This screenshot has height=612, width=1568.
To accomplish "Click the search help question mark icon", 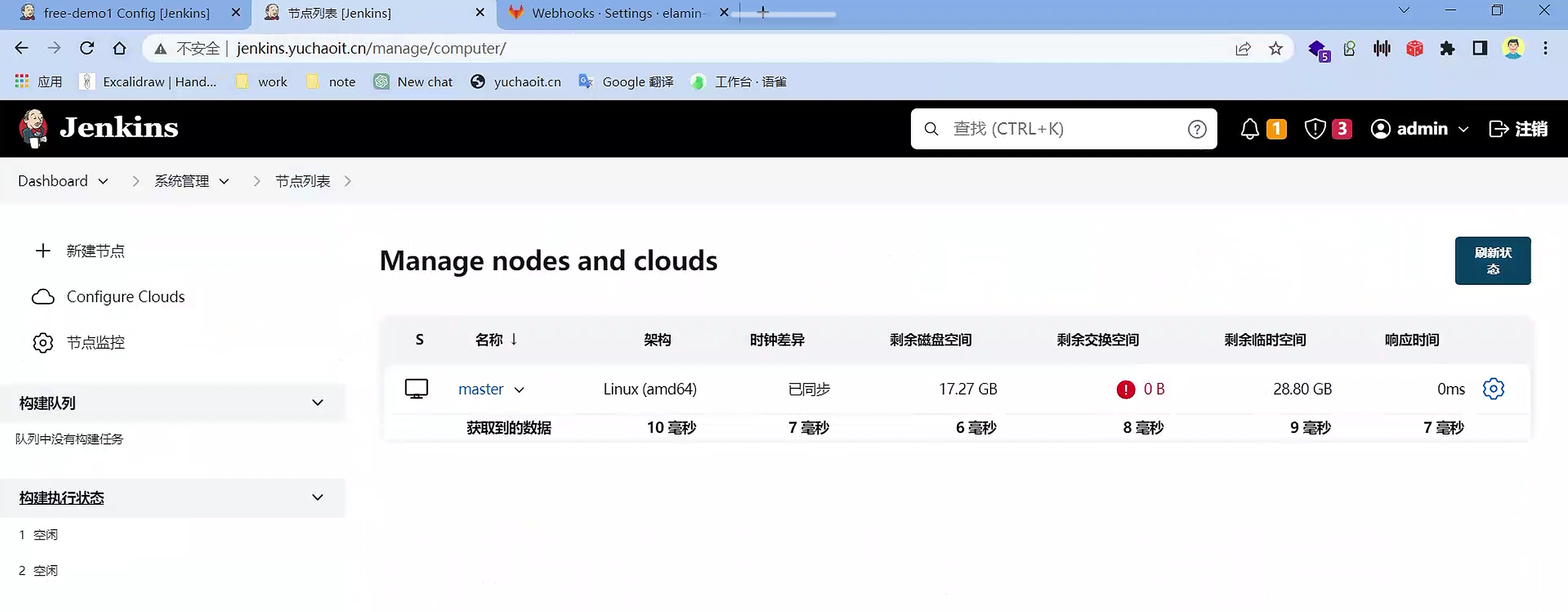I will [x=1196, y=129].
